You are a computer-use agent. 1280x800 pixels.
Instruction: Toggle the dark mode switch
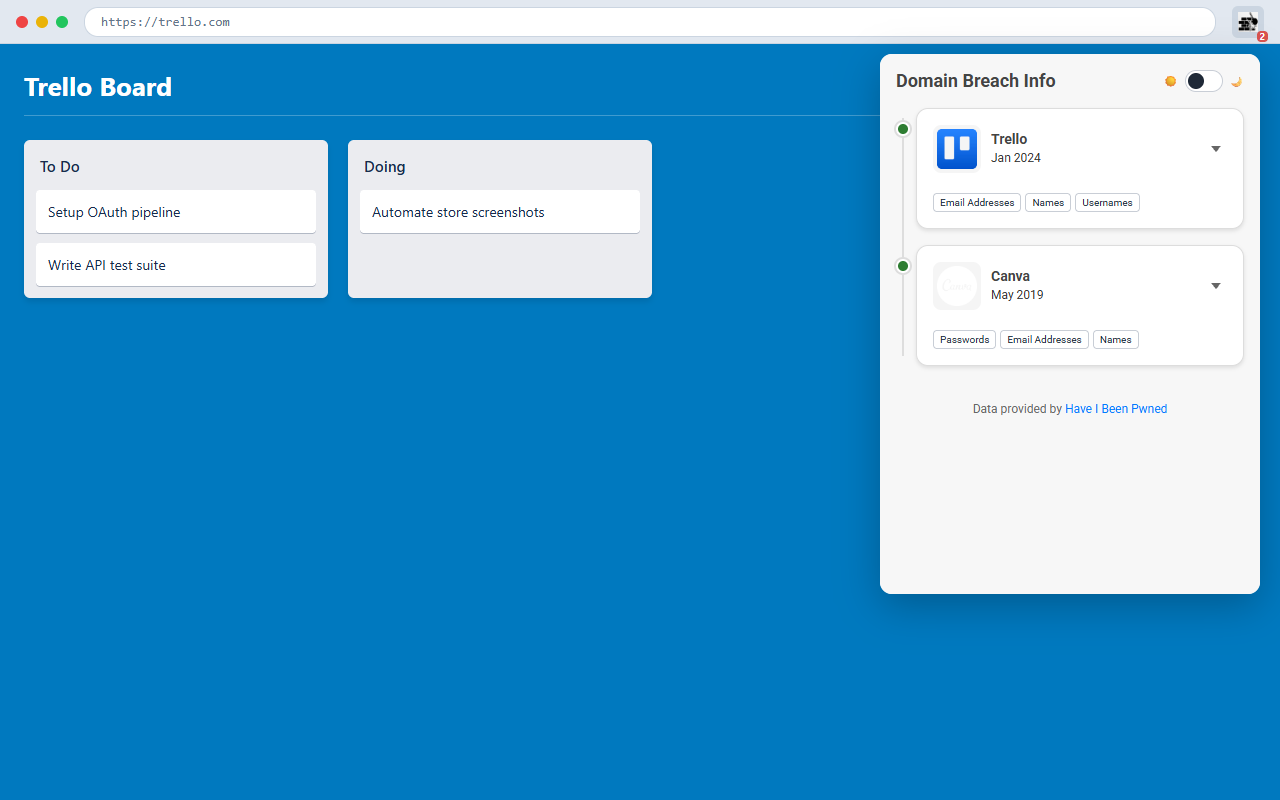pos(1204,81)
